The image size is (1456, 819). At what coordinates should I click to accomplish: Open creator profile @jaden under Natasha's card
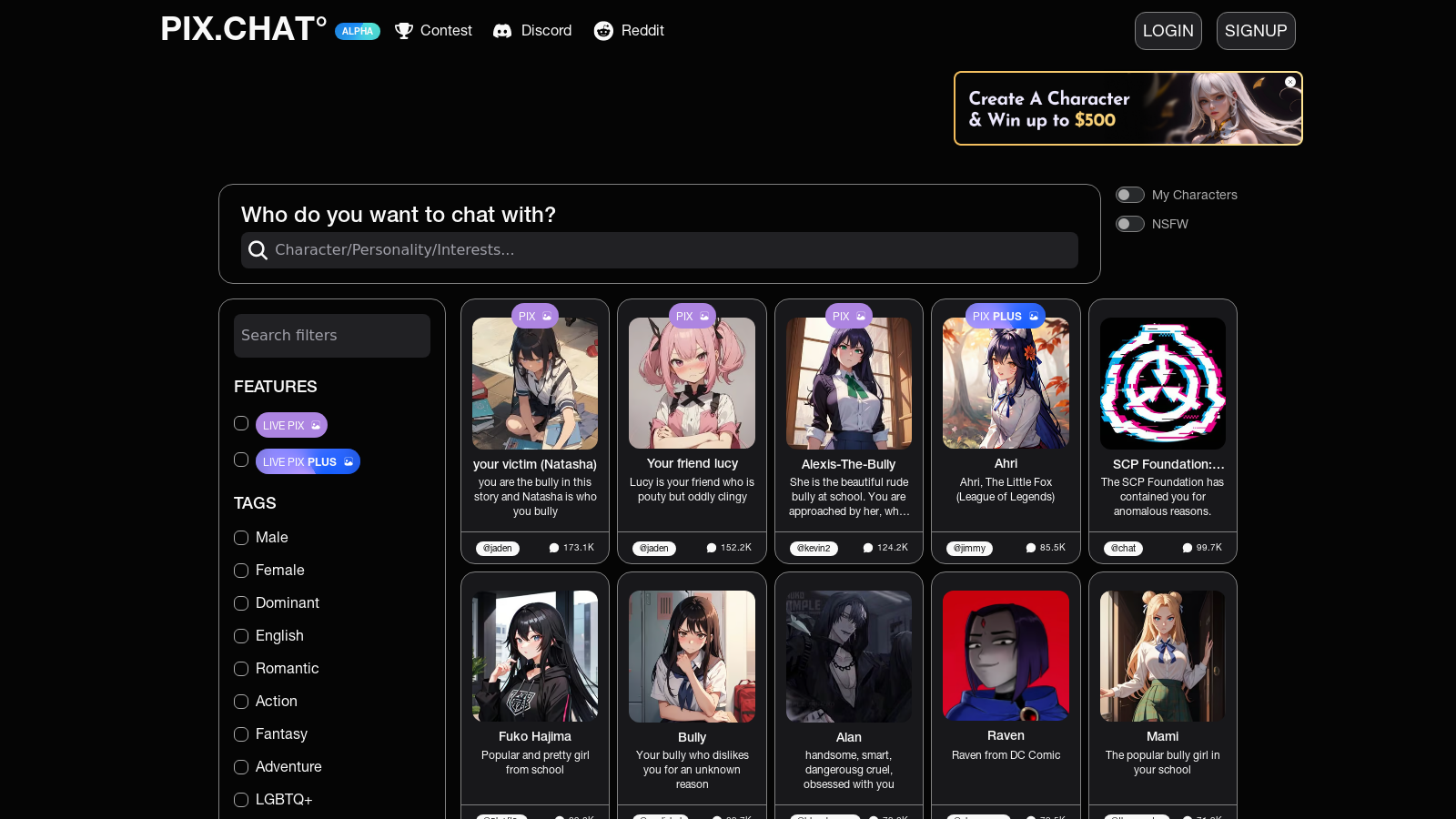point(498,547)
